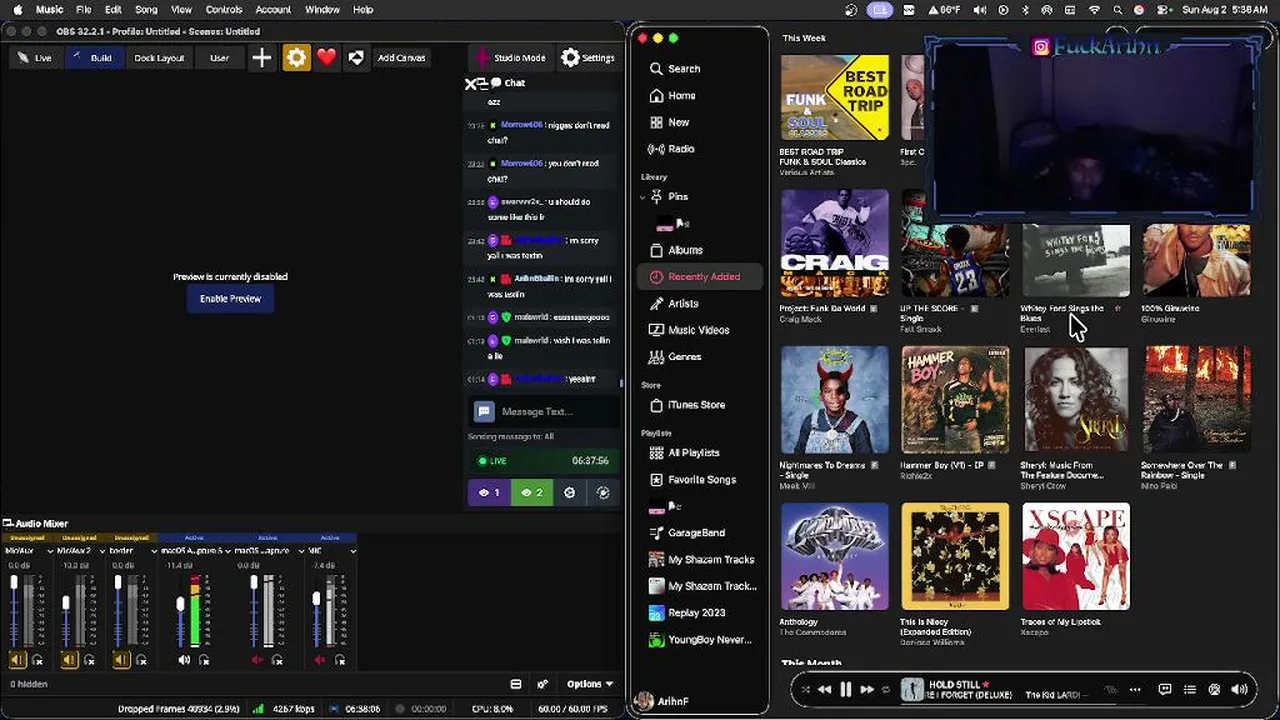Click the red heart icon in OBS
This screenshot has width=1280, height=720.
pyautogui.click(x=327, y=58)
